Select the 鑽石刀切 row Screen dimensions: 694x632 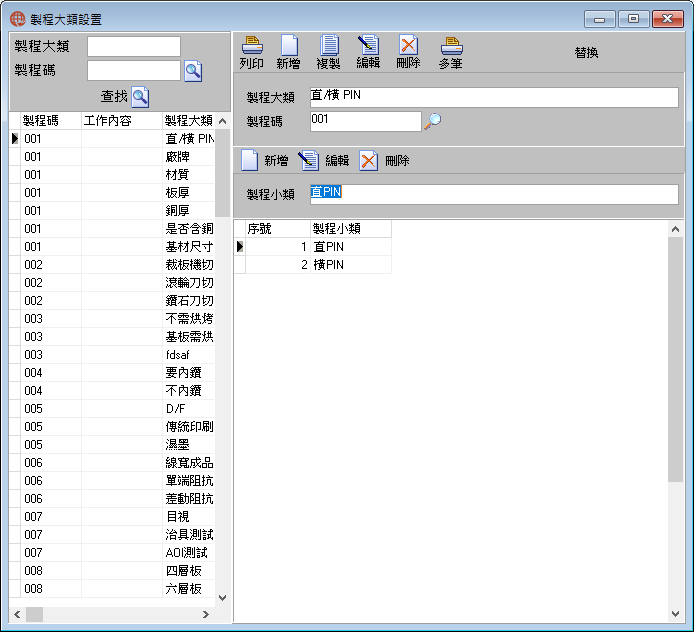[x=112, y=301]
